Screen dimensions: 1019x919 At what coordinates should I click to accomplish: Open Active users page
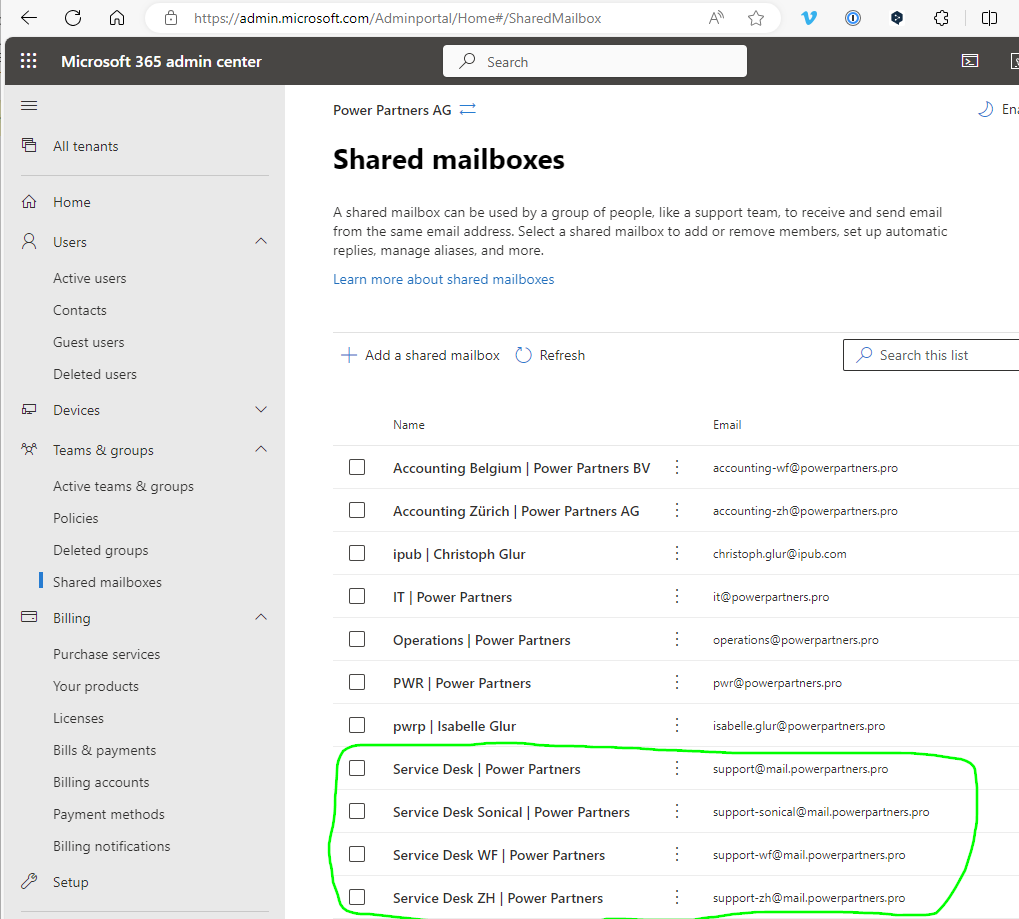coord(90,278)
